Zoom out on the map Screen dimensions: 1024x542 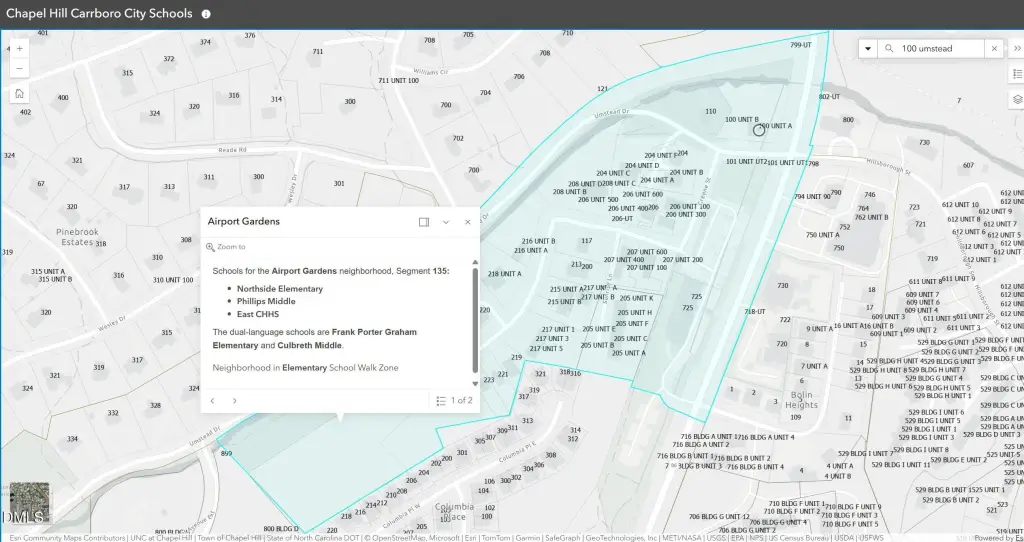[19, 69]
